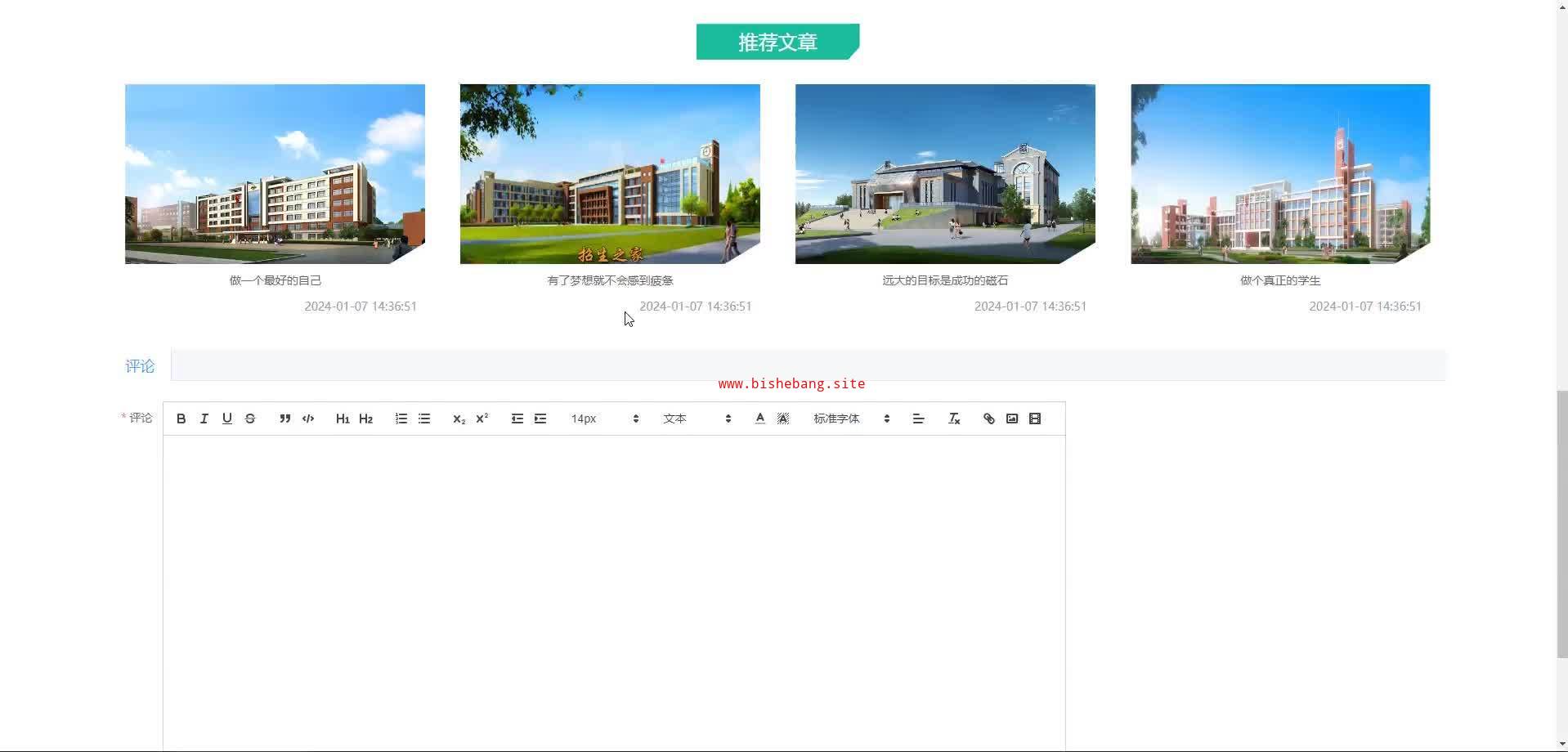Start a bulleted list
Viewport: 1568px width, 752px height.
pyautogui.click(x=424, y=419)
